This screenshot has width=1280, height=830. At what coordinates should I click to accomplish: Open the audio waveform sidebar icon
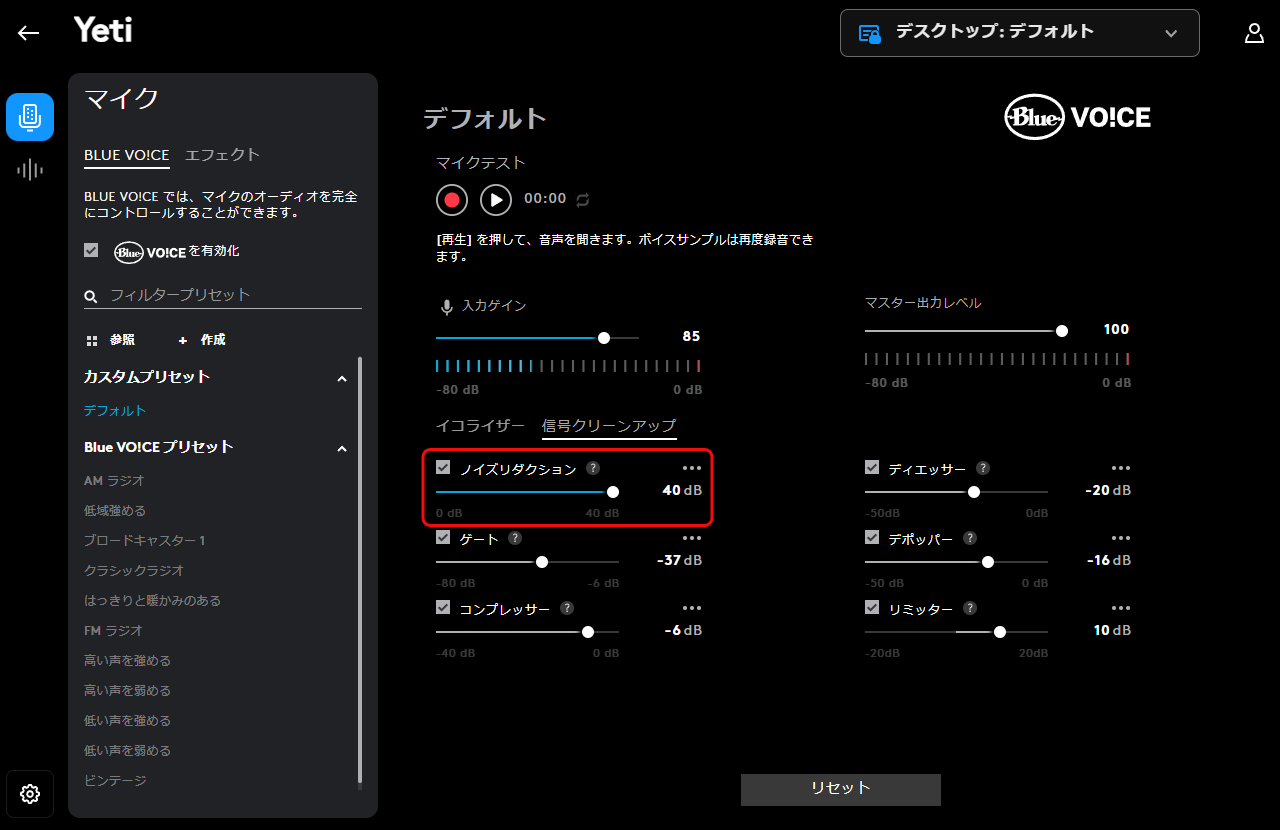click(x=30, y=170)
